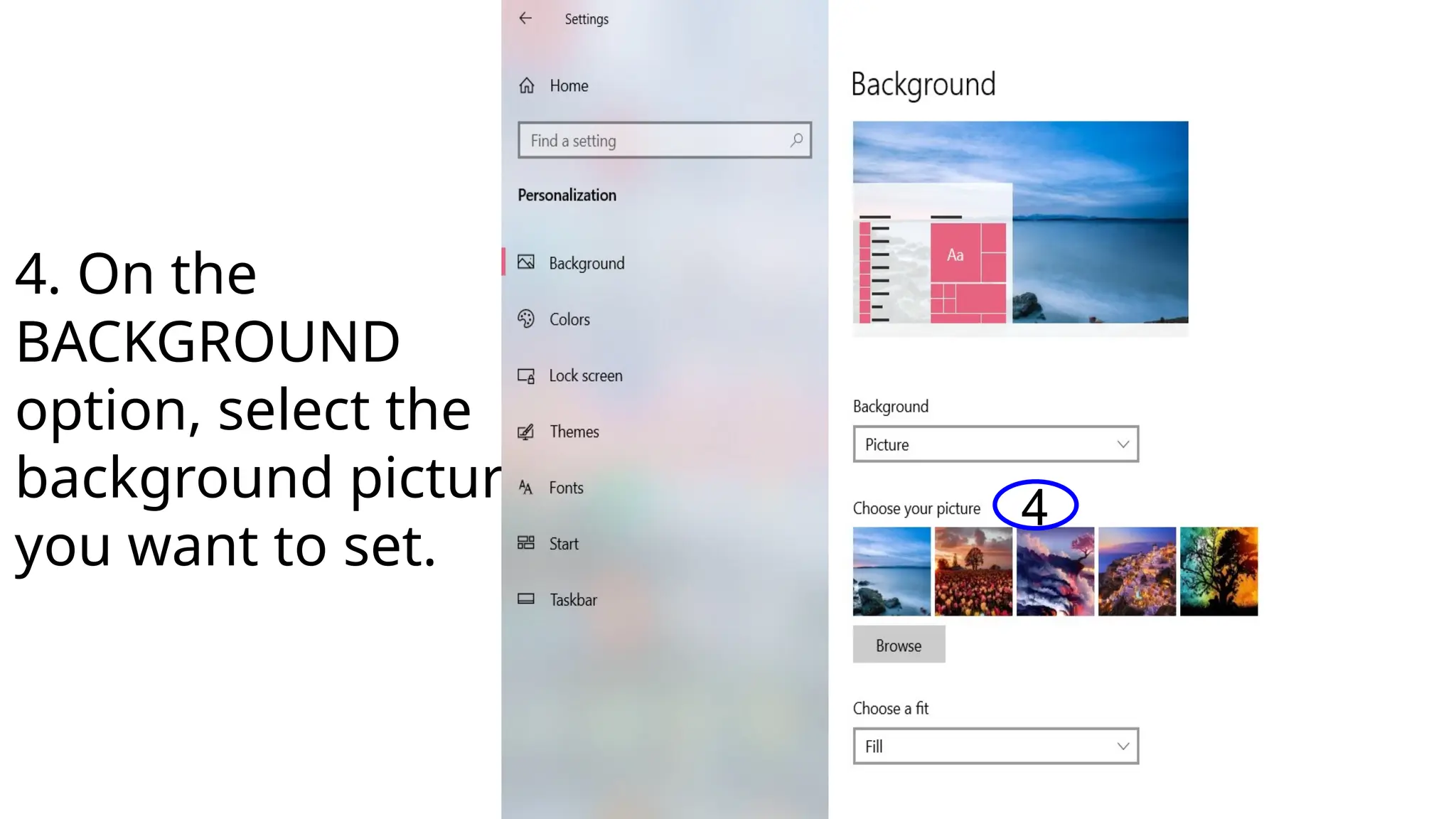
Task: Open Themes via the brush icon
Action: coord(526,432)
